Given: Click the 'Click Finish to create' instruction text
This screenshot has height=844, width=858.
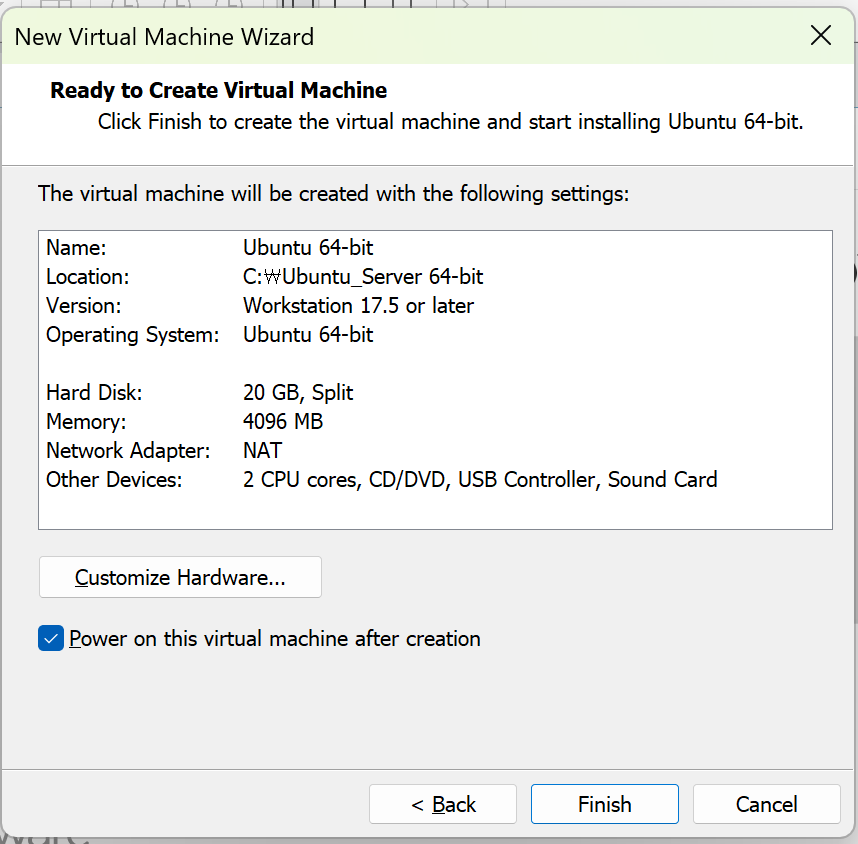Looking at the screenshot, I should click(450, 122).
